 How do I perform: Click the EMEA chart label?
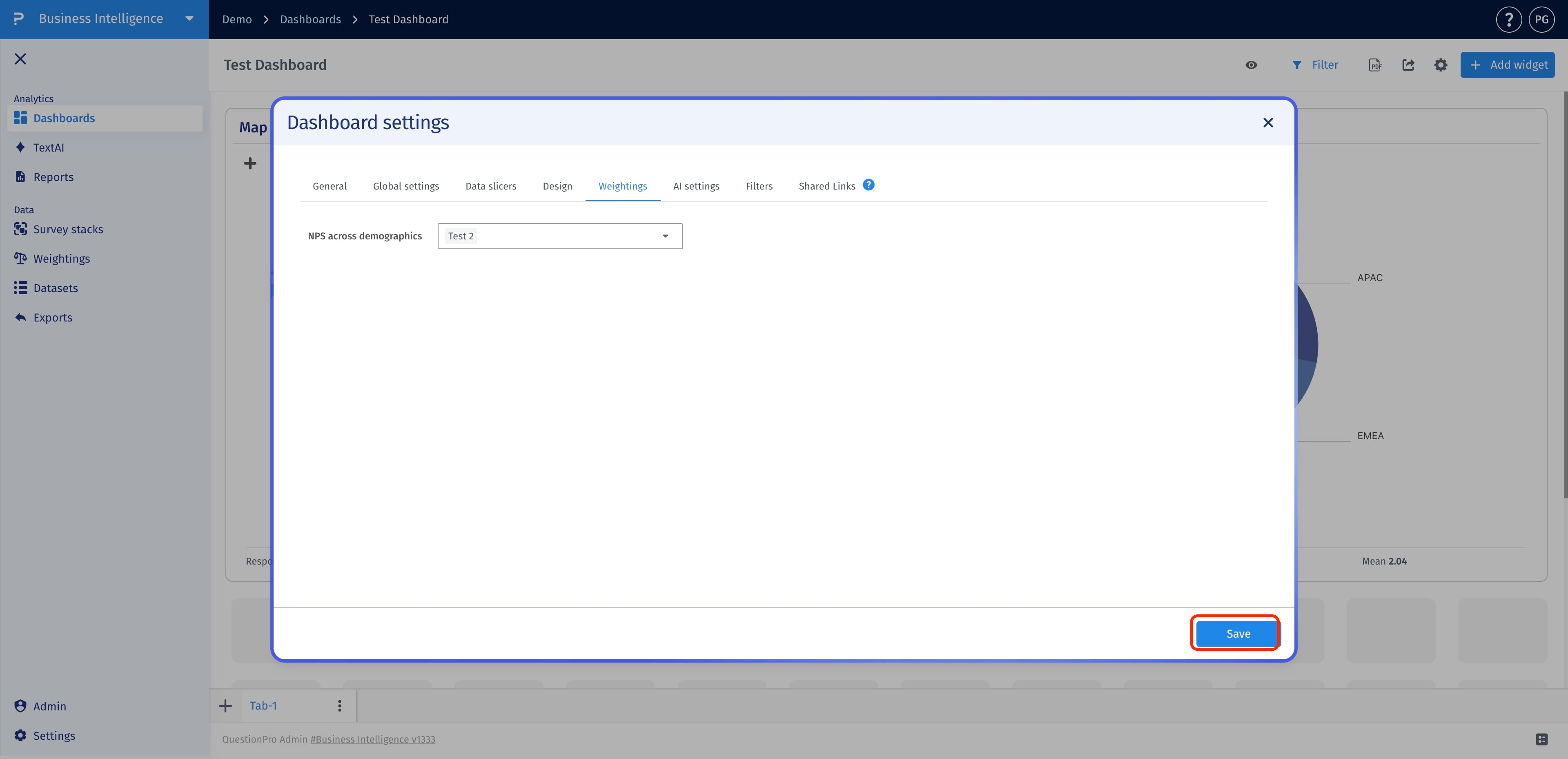[x=1370, y=435]
